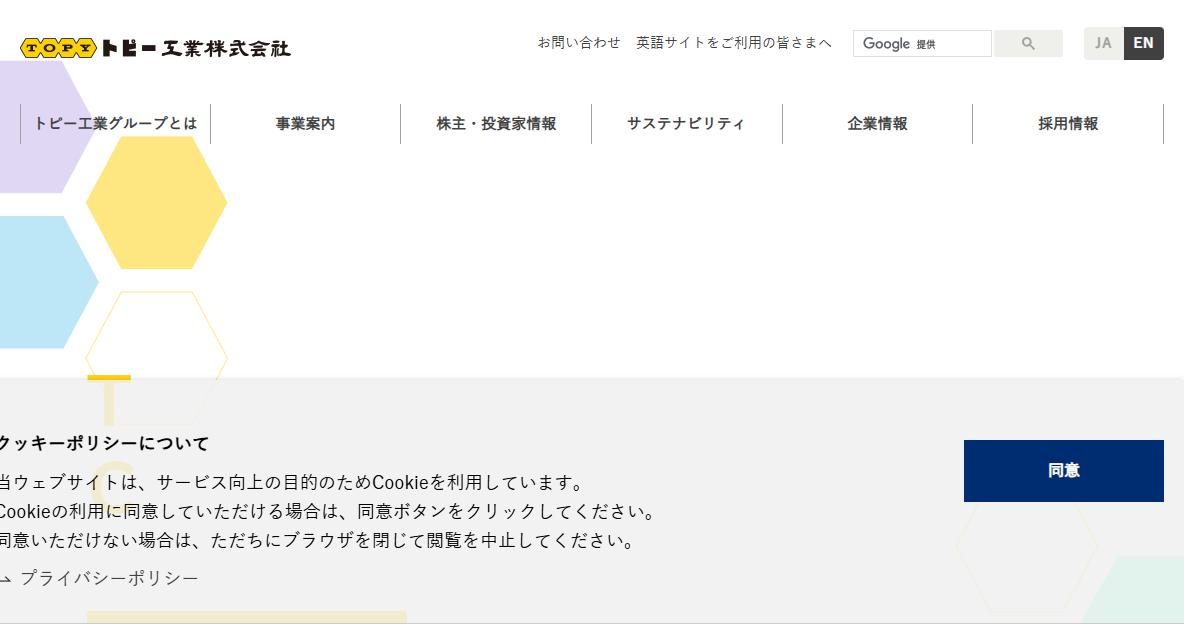Open 英語サイトをご利用の皆さまへ link

pos(733,43)
